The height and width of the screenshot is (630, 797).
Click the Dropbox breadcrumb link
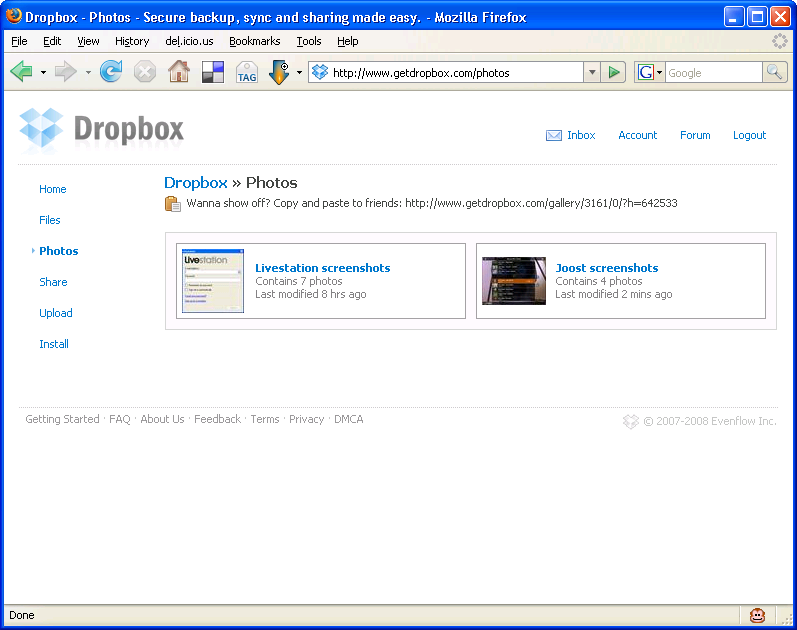click(x=196, y=183)
